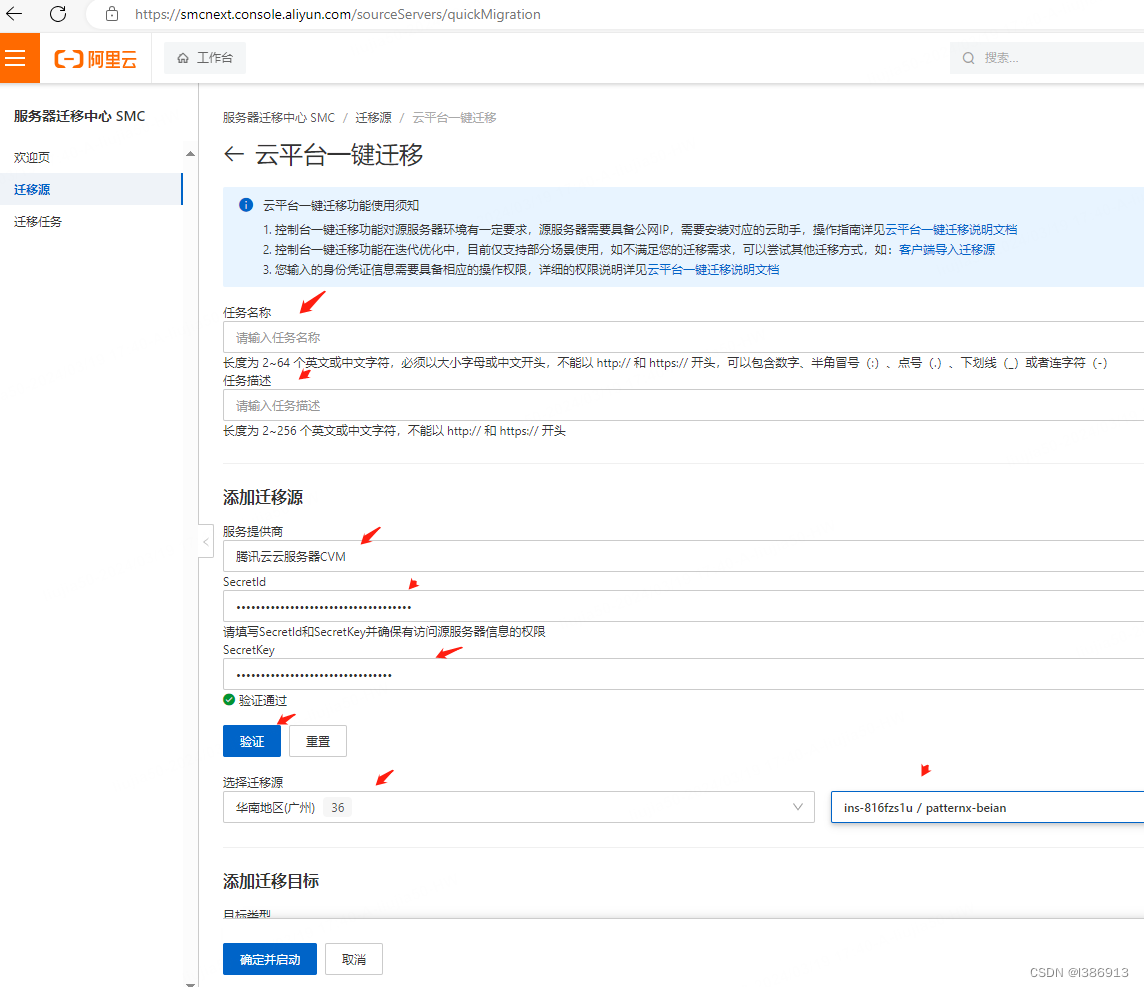Click the 取消 button
The width and height of the screenshot is (1144, 987).
click(354, 959)
